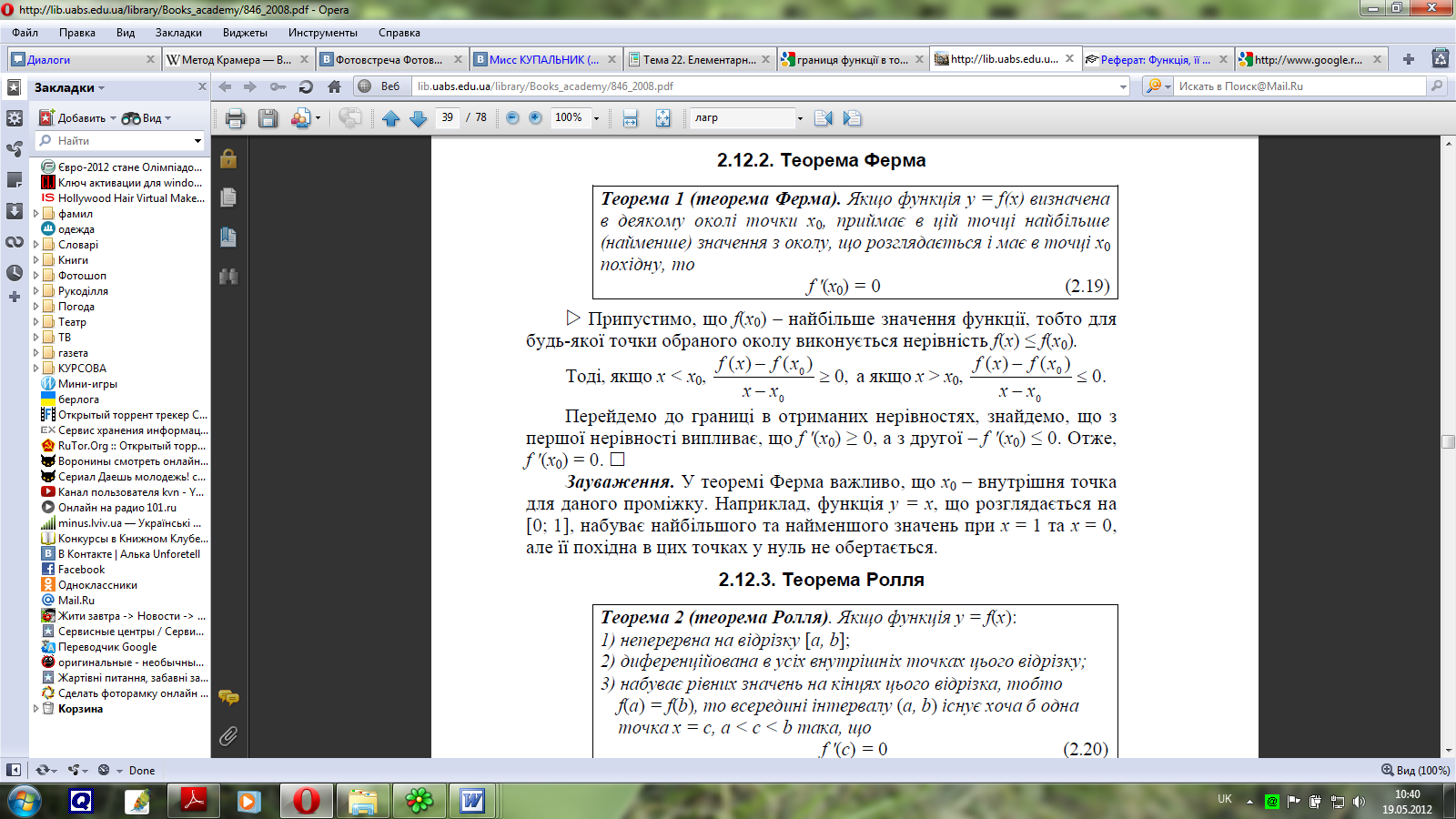Open Word from the taskbar
Viewport: 1456px width, 819px height.
472,801
